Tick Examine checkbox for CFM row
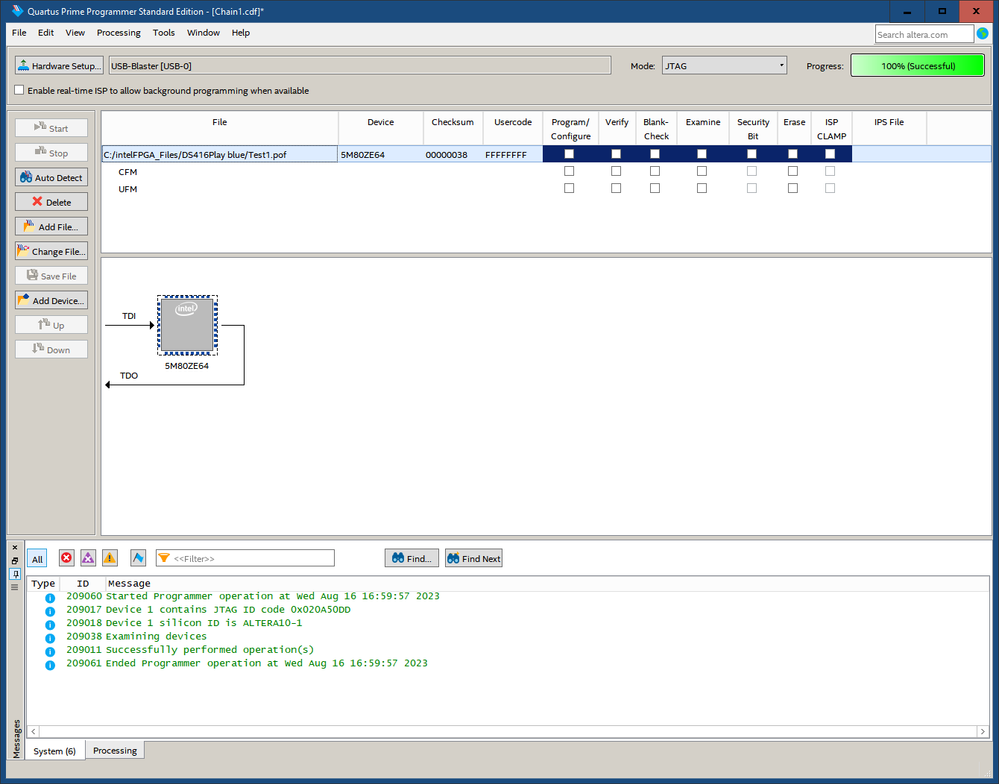999x784 pixels. (701, 171)
